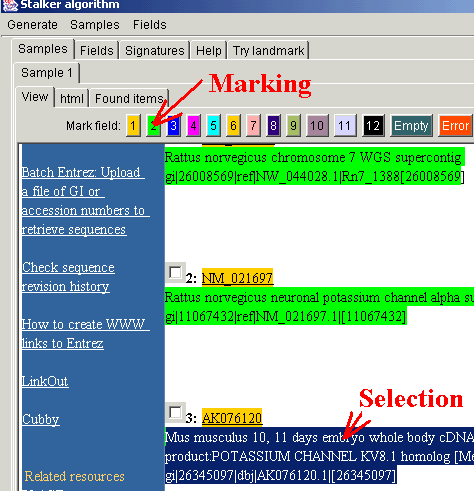Image resolution: width=474 pixels, height=491 pixels.
Task: Switch to the Signatures tab
Action: 155,51
